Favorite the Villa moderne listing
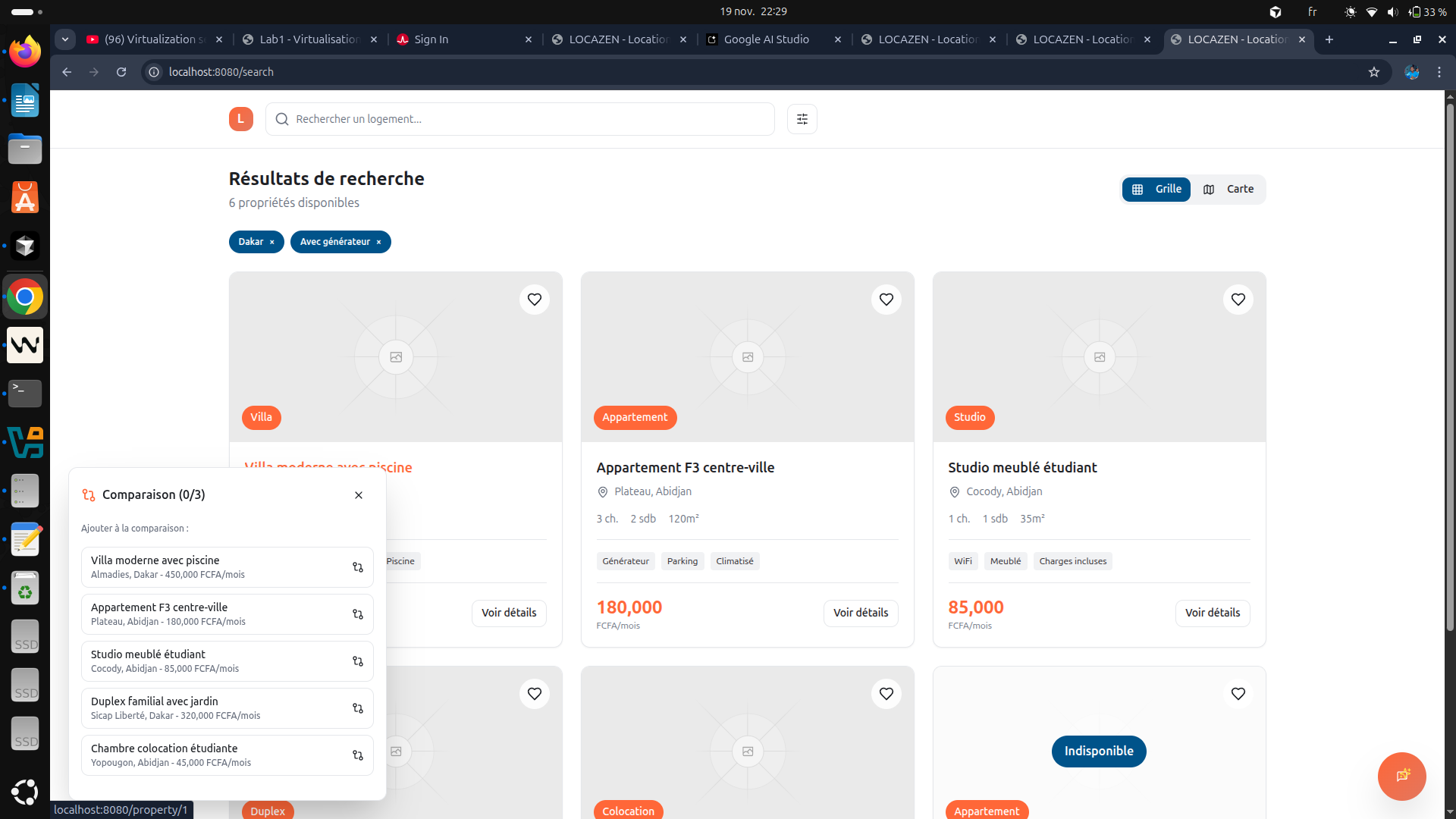The height and width of the screenshot is (819, 1456). click(534, 300)
